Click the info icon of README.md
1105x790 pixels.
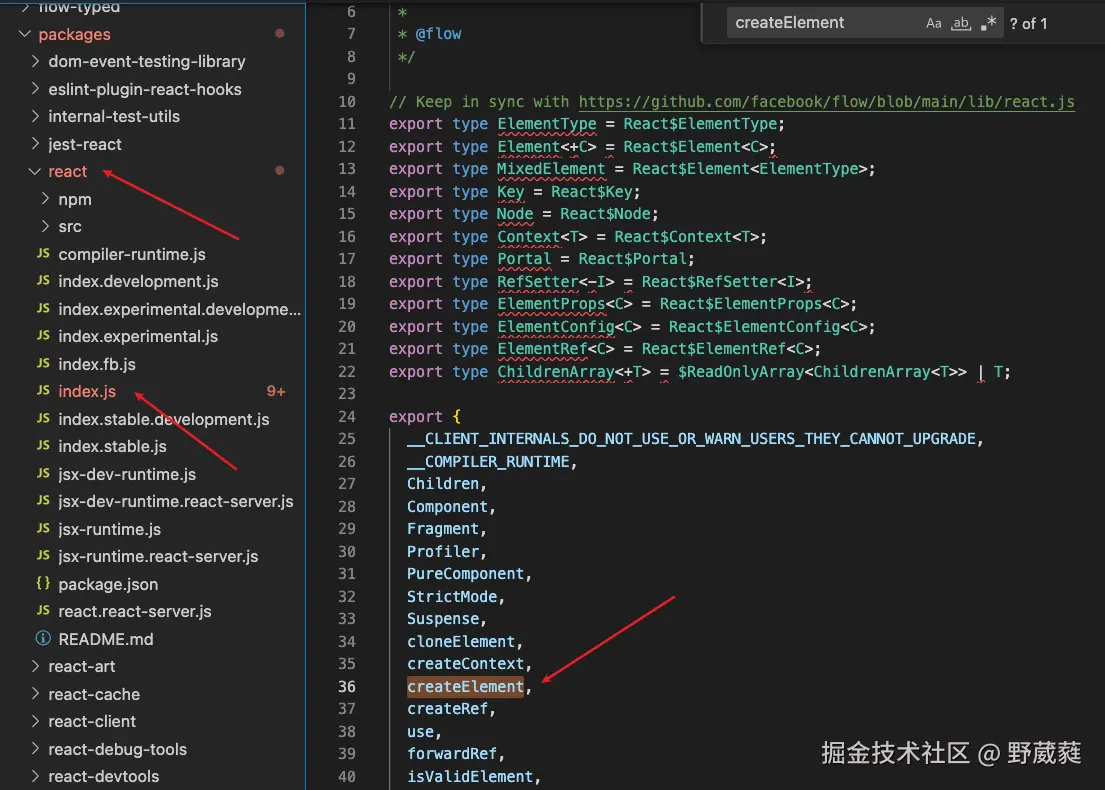click(43, 639)
